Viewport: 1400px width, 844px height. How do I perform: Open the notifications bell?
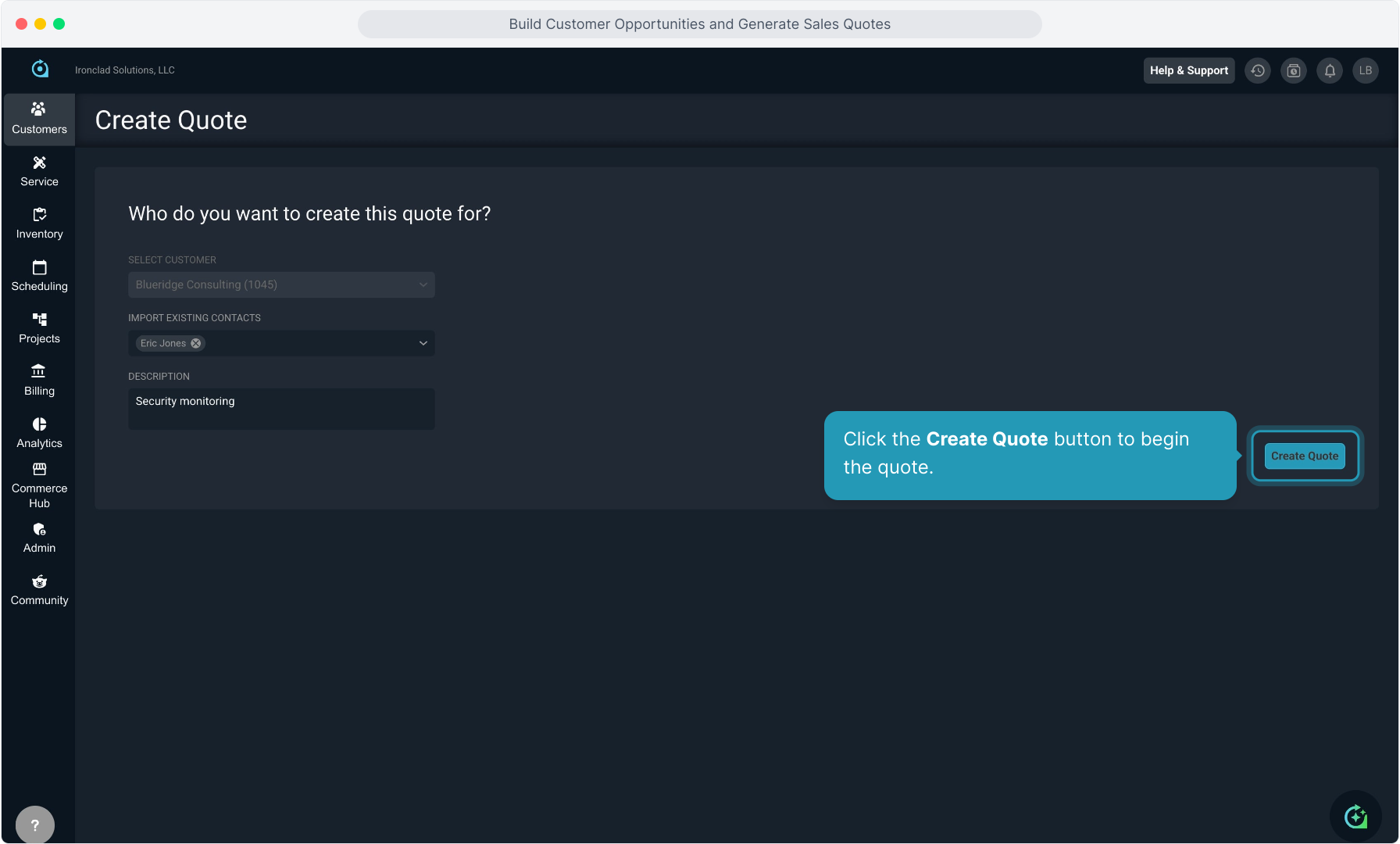pyautogui.click(x=1329, y=70)
